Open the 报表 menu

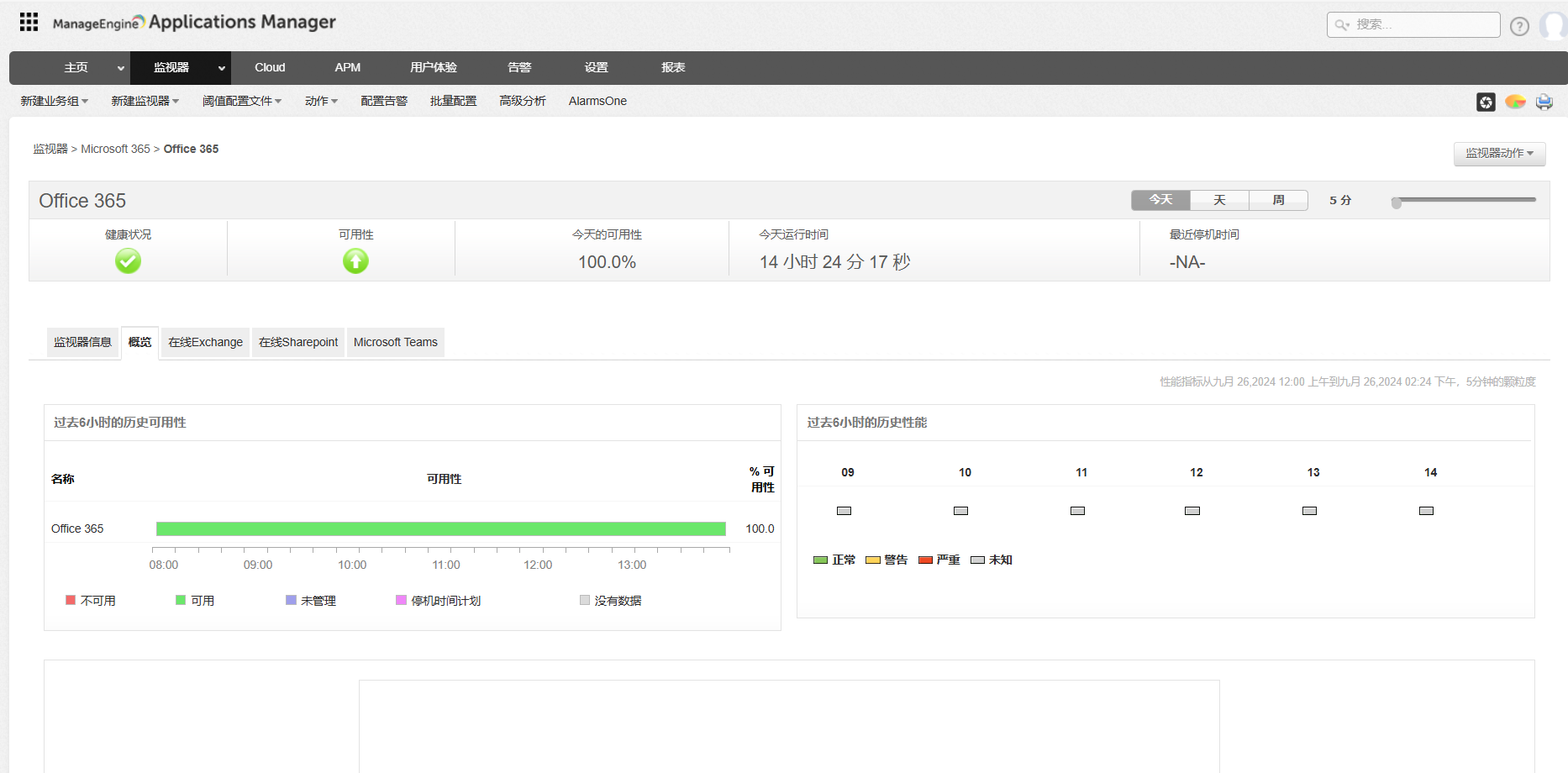(673, 67)
